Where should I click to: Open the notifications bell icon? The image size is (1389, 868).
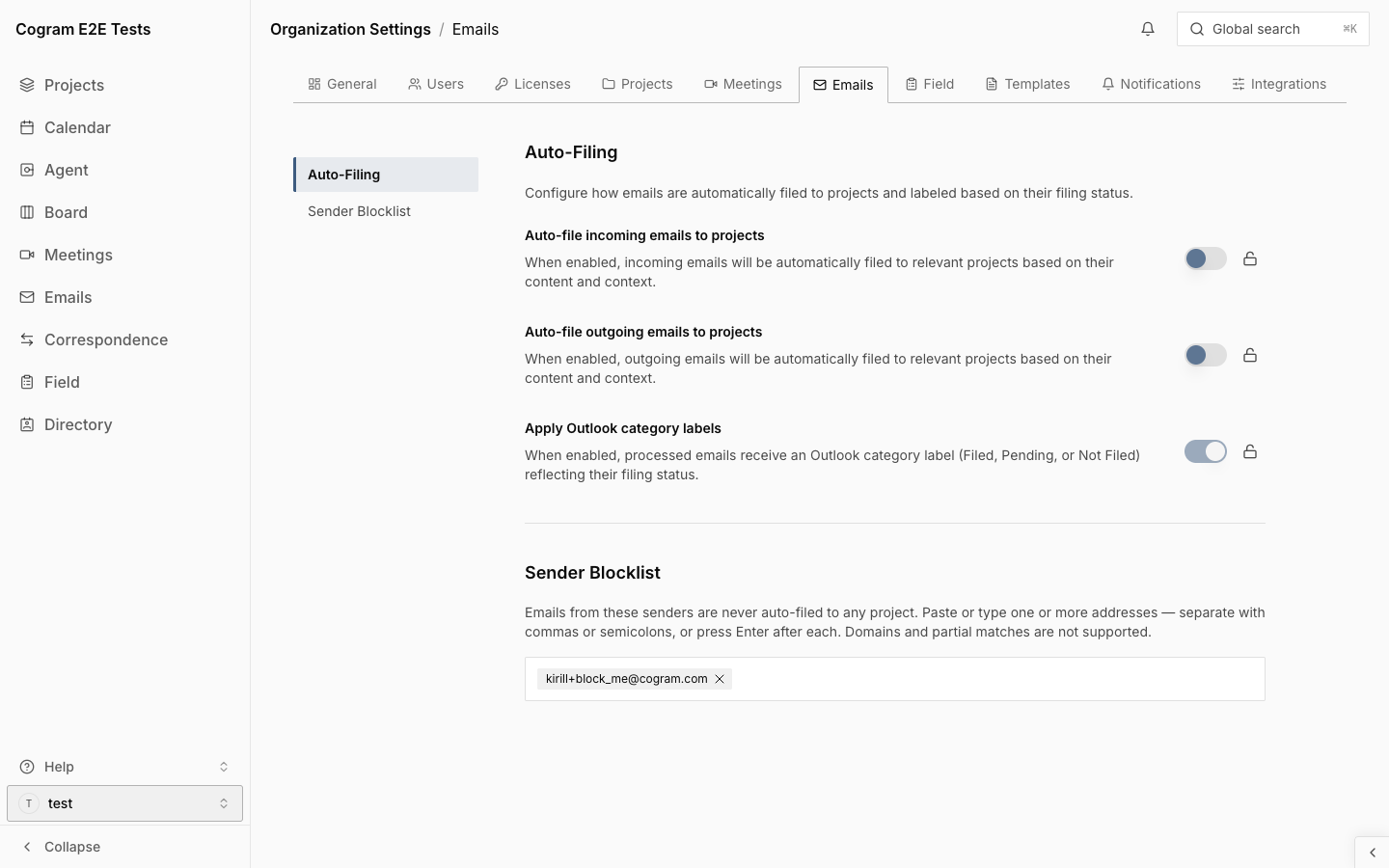1148,29
